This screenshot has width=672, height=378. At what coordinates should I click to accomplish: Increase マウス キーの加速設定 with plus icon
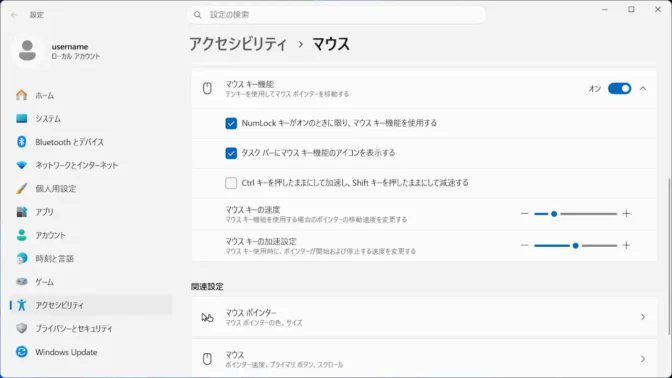[x=626, y=245]
